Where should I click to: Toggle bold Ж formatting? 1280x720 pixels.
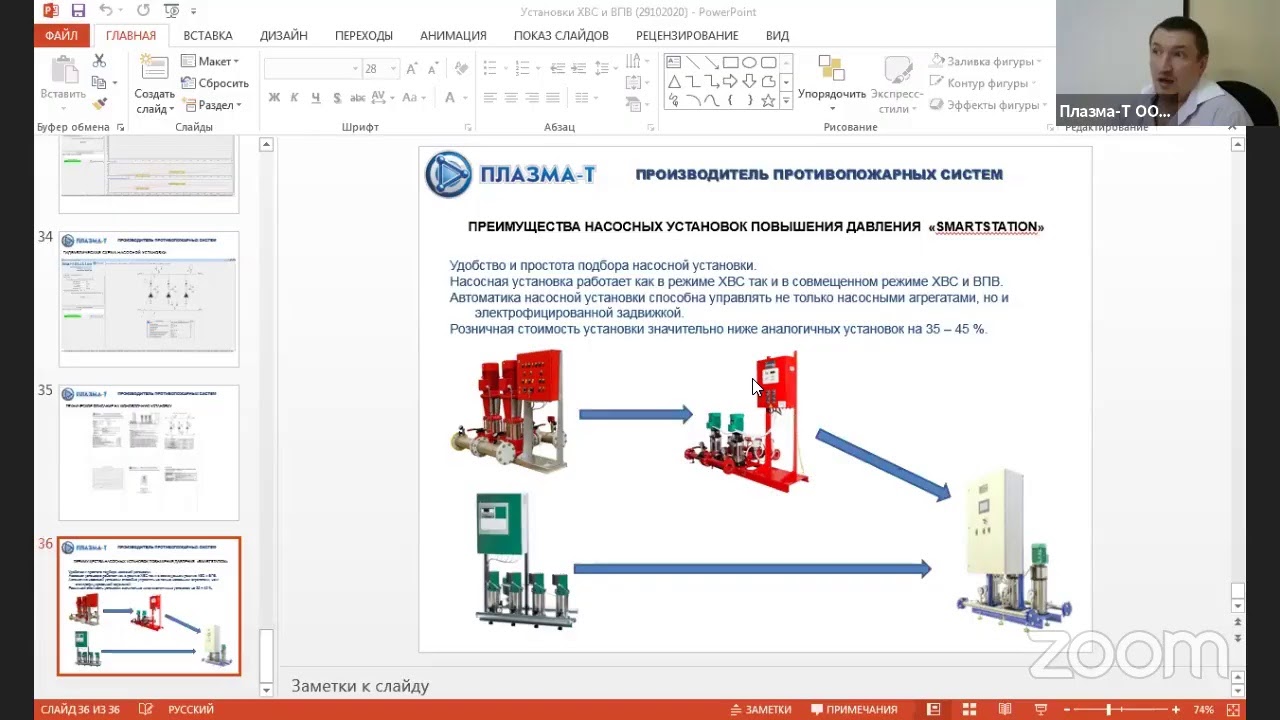click(x=274, y=98)
